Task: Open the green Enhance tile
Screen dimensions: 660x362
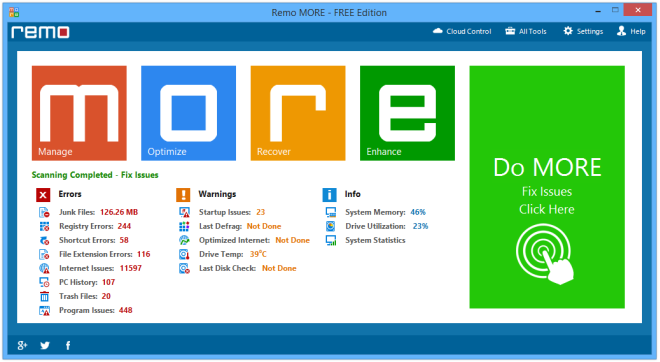Action: [407, 113]
